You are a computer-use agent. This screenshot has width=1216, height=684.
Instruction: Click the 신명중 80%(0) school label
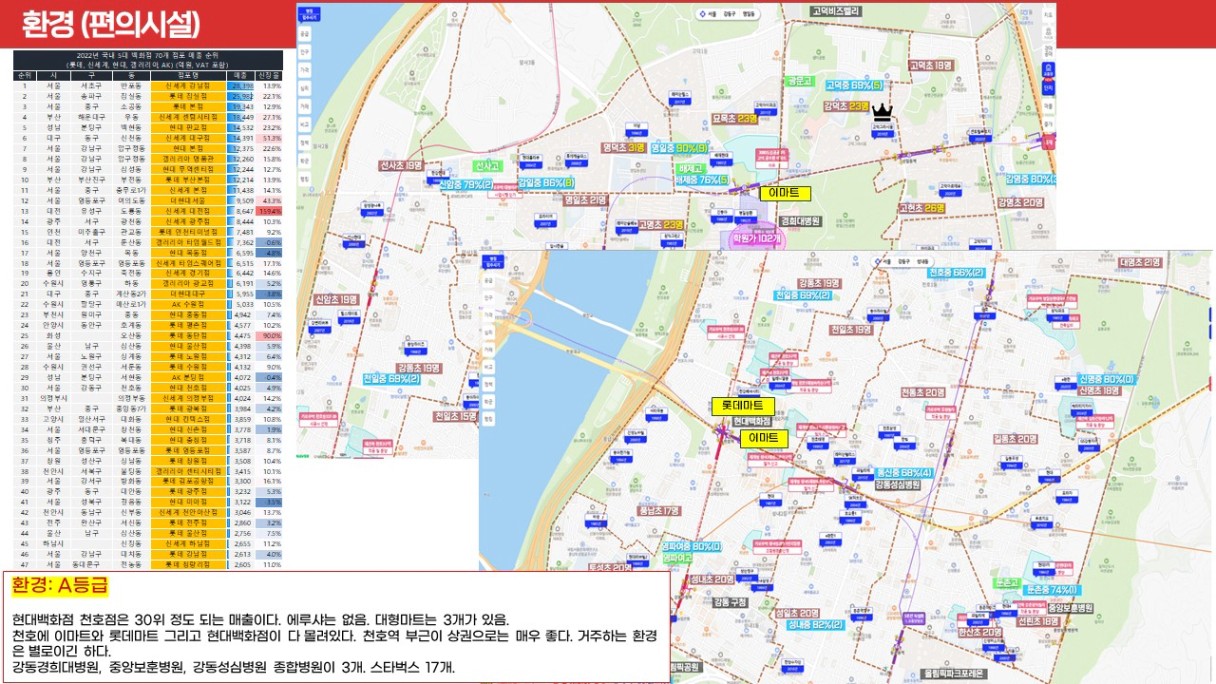(x=1108, y=380)
